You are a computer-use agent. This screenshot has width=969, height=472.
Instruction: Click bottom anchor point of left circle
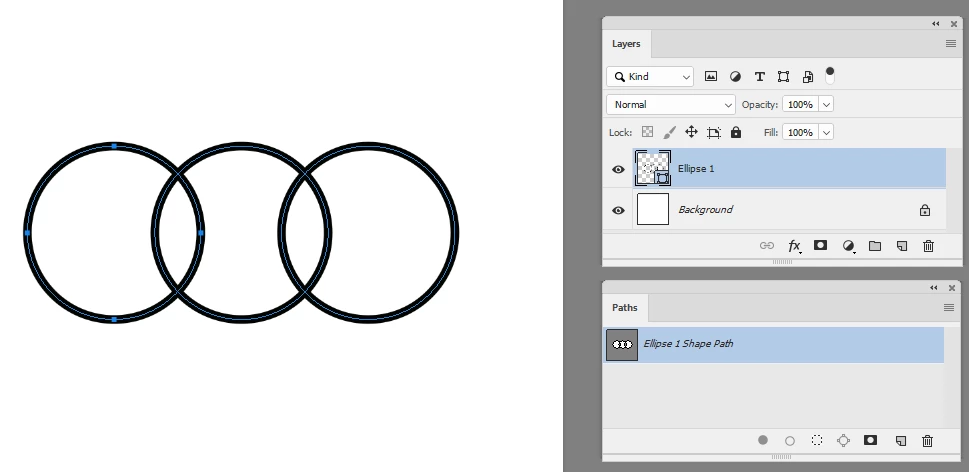pyautogui.click(x=114, y=319)
